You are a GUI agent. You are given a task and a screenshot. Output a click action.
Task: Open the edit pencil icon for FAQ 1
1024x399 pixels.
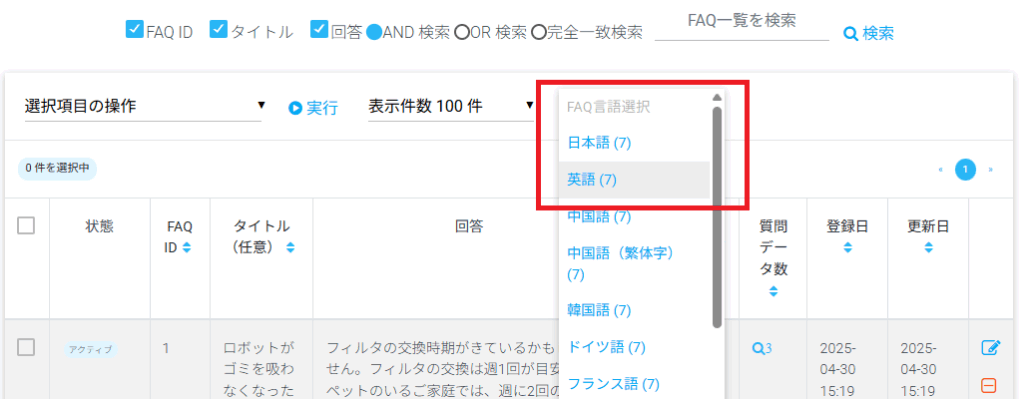990,348
